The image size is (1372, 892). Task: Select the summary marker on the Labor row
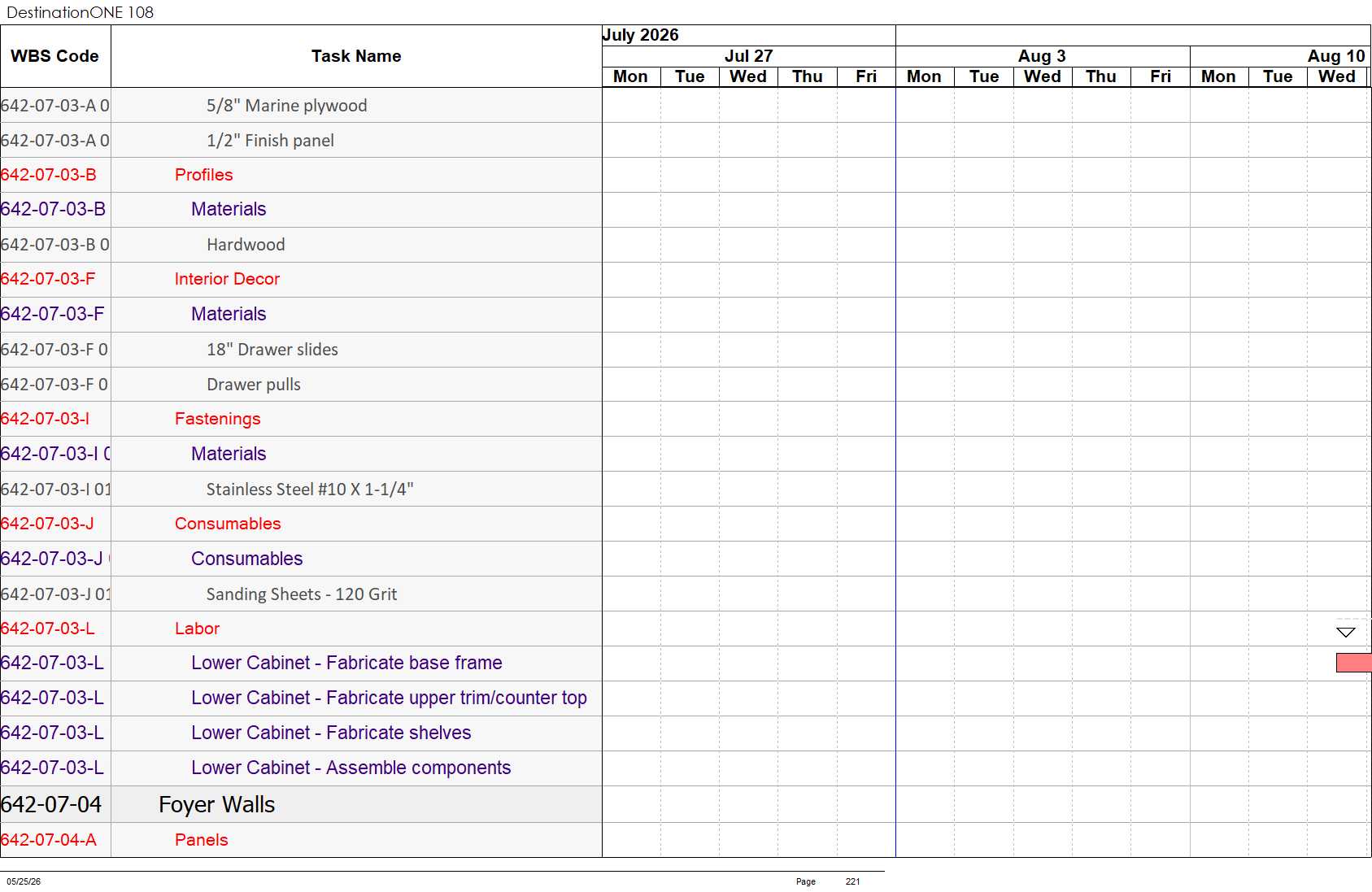1346,632
